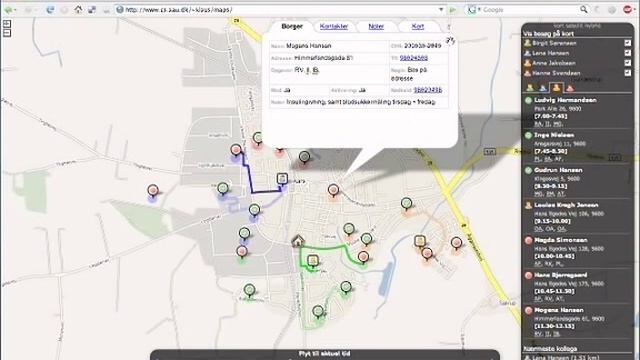Switch to the Borger tab
This screenshot has height=360, width=640.
[292, 26]
